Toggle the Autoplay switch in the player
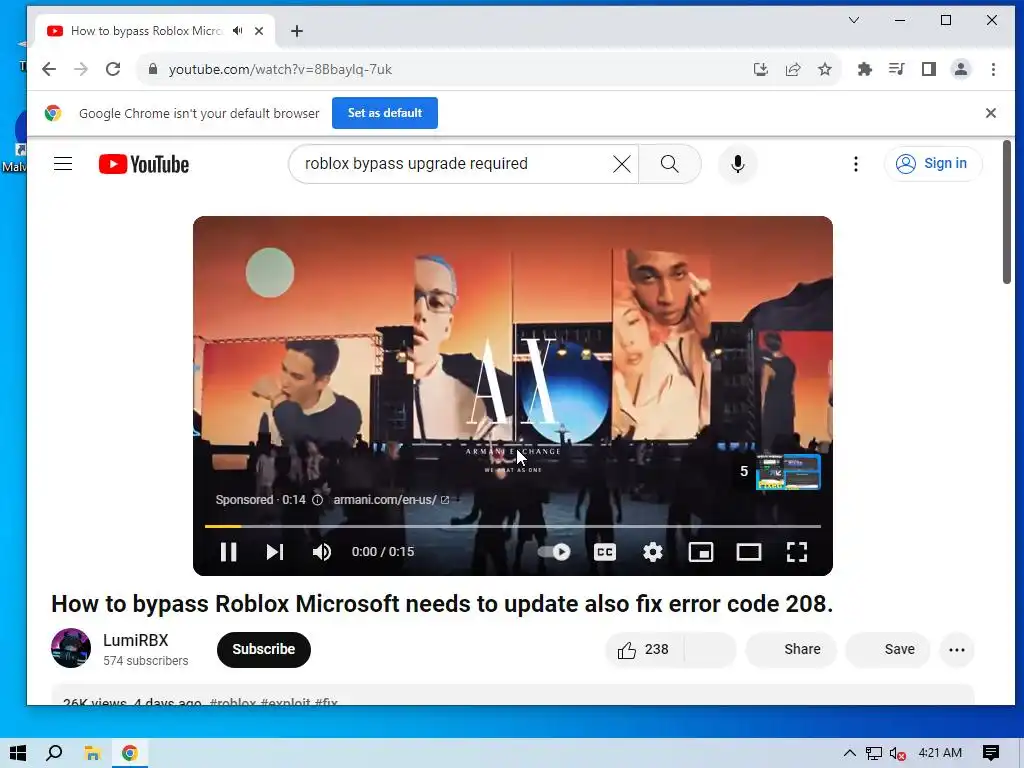The width and height of the screenshot is (1024, 768). tap(554, 552)
